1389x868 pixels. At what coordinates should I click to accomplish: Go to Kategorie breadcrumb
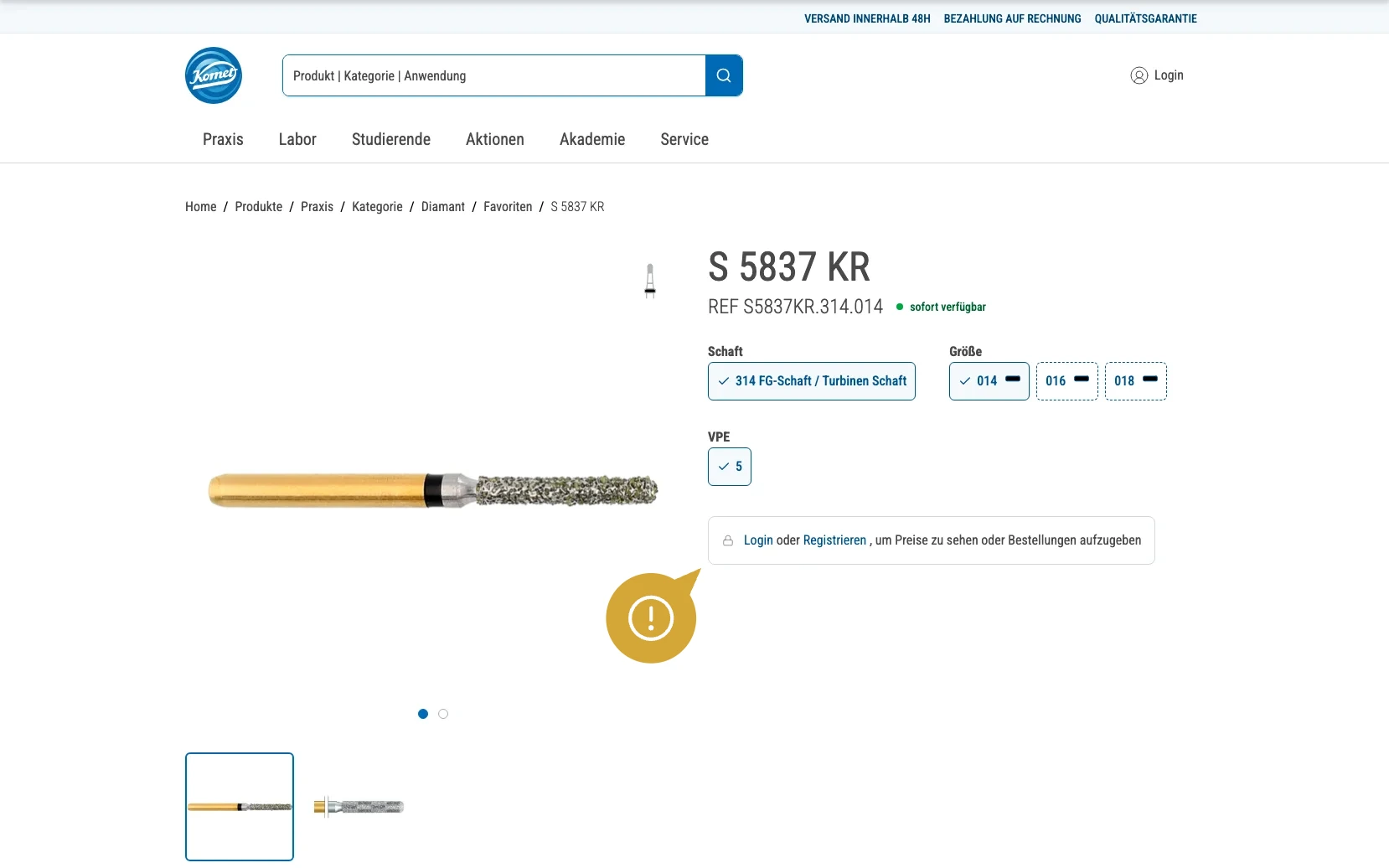pyautogui.click(x=377, y=206)
